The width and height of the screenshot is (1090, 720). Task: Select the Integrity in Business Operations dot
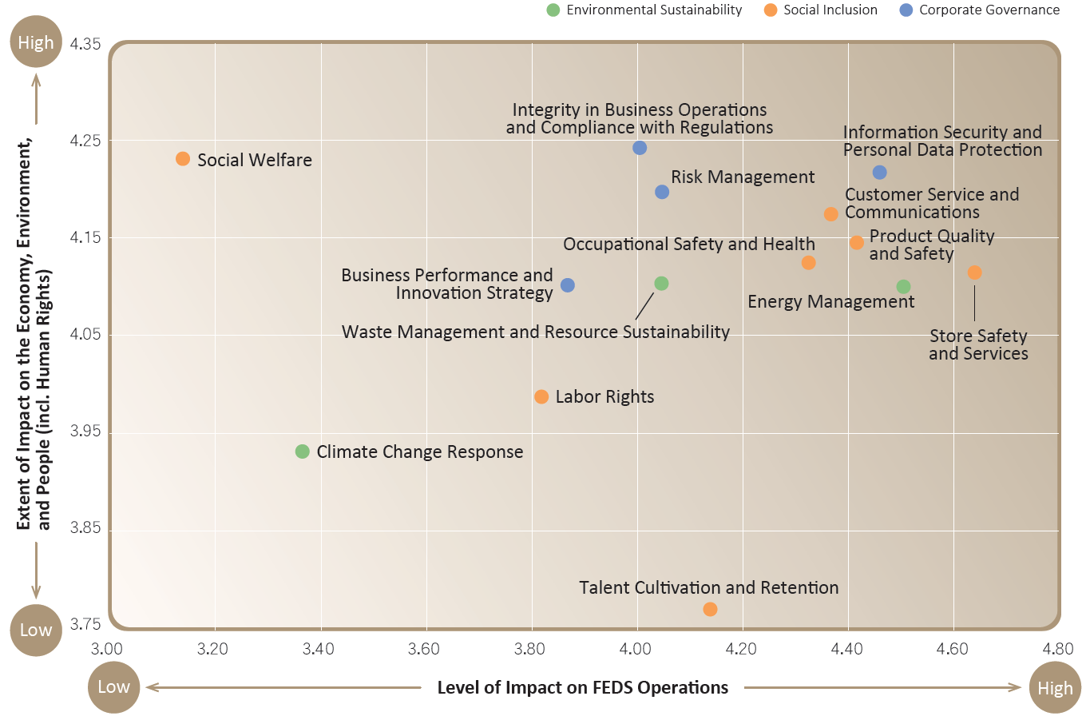pos(640,148)
